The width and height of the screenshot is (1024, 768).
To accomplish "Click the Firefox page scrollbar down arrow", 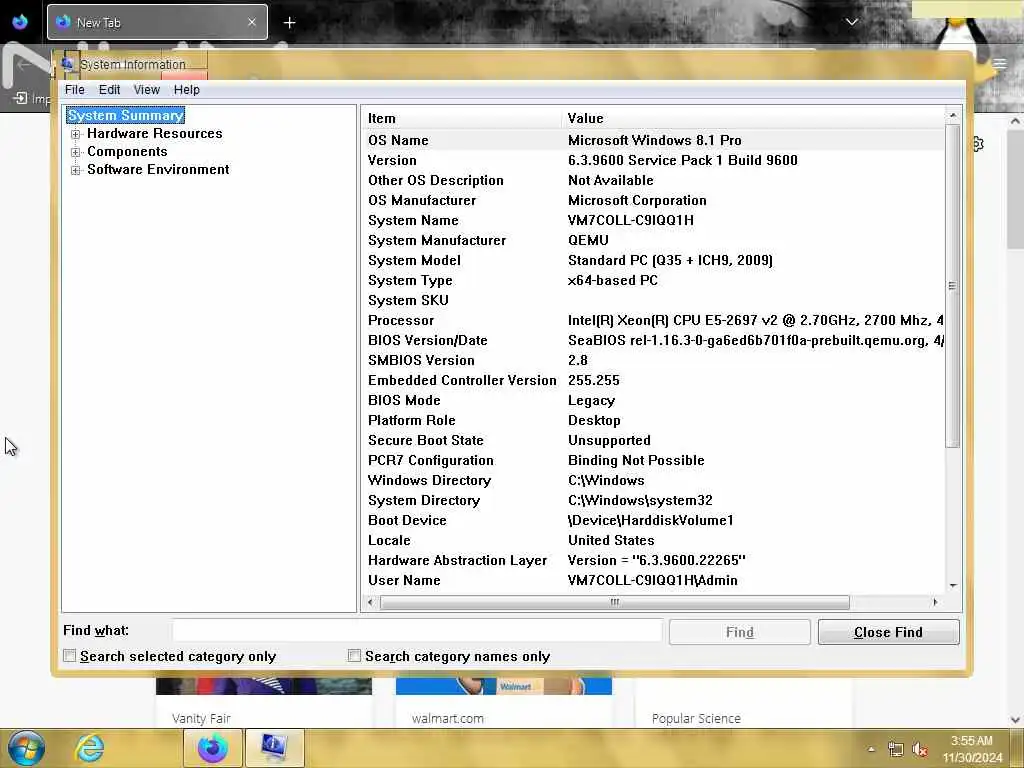I will click(1016, 720).
